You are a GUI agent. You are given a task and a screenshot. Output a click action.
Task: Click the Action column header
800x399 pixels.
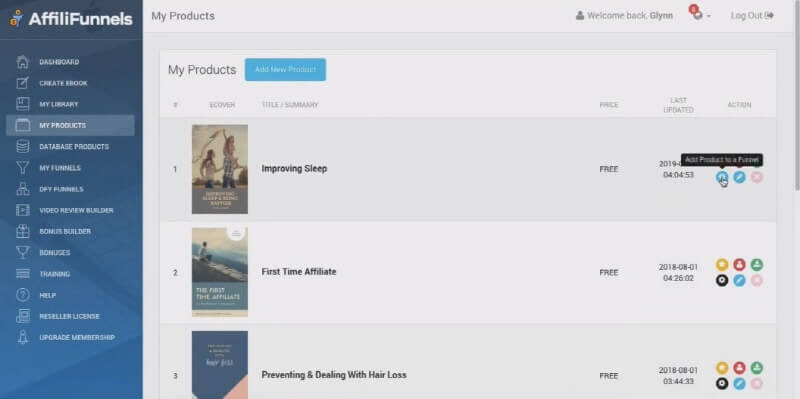pos(739,105)
